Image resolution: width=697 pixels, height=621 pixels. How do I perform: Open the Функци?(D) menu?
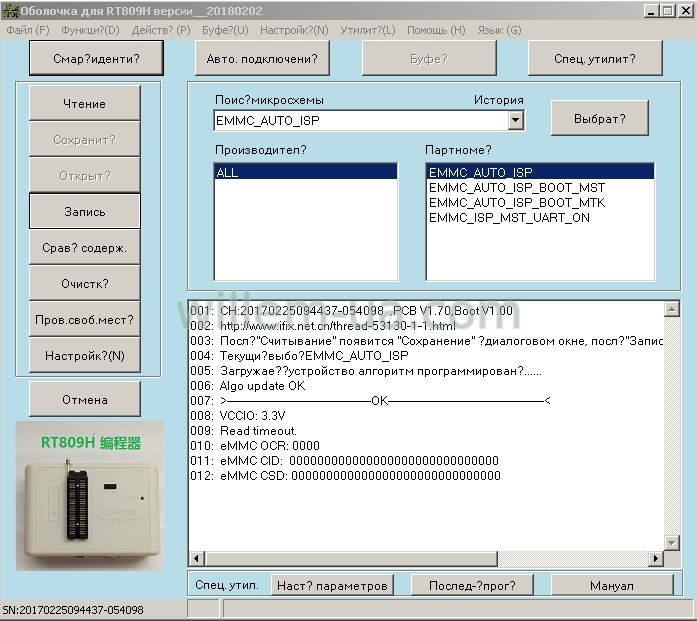pyautogui.click(x=90, y=30)
